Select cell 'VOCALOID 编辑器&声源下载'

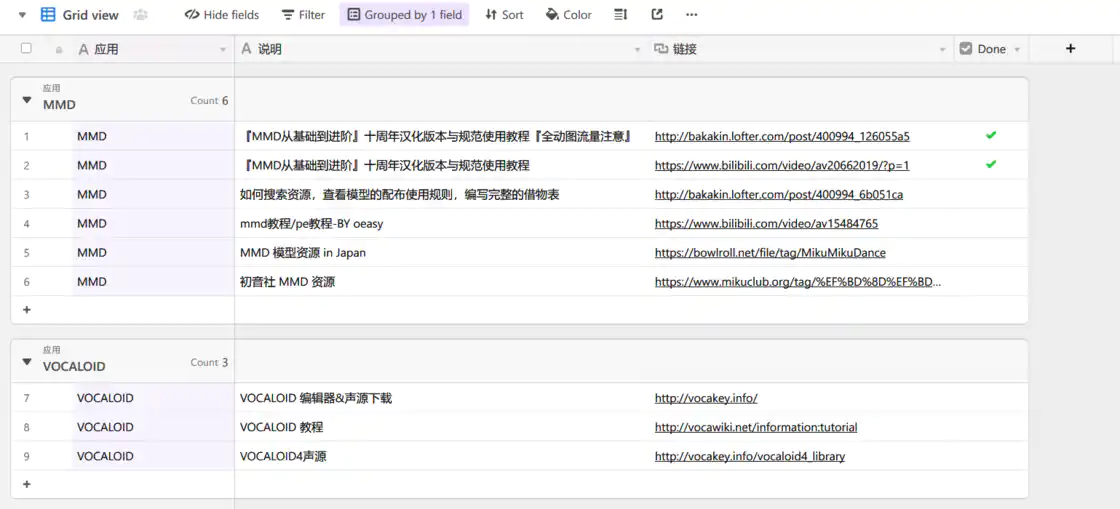click(x=441, y=398)
